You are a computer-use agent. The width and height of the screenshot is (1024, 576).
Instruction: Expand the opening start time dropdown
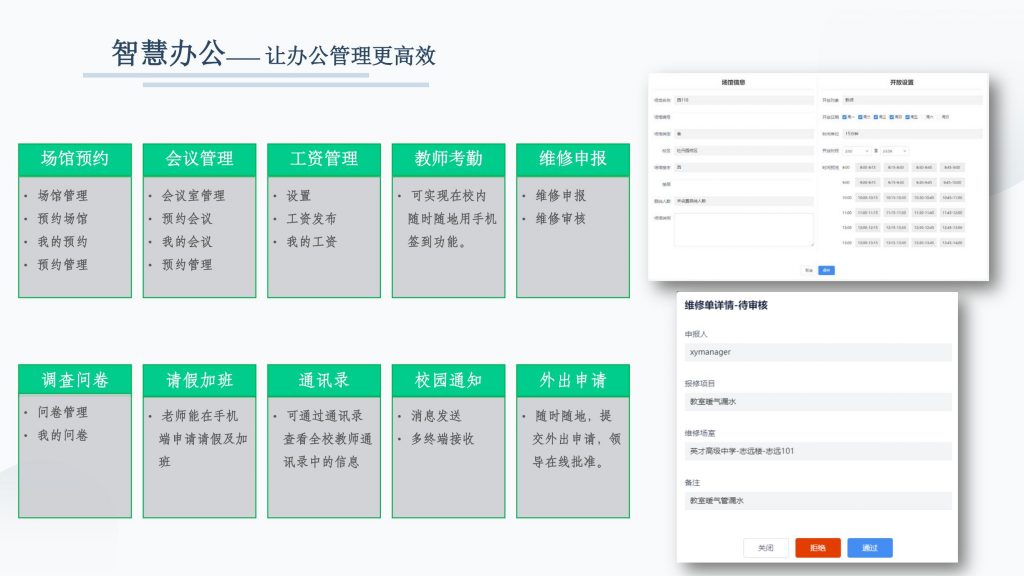857,151
